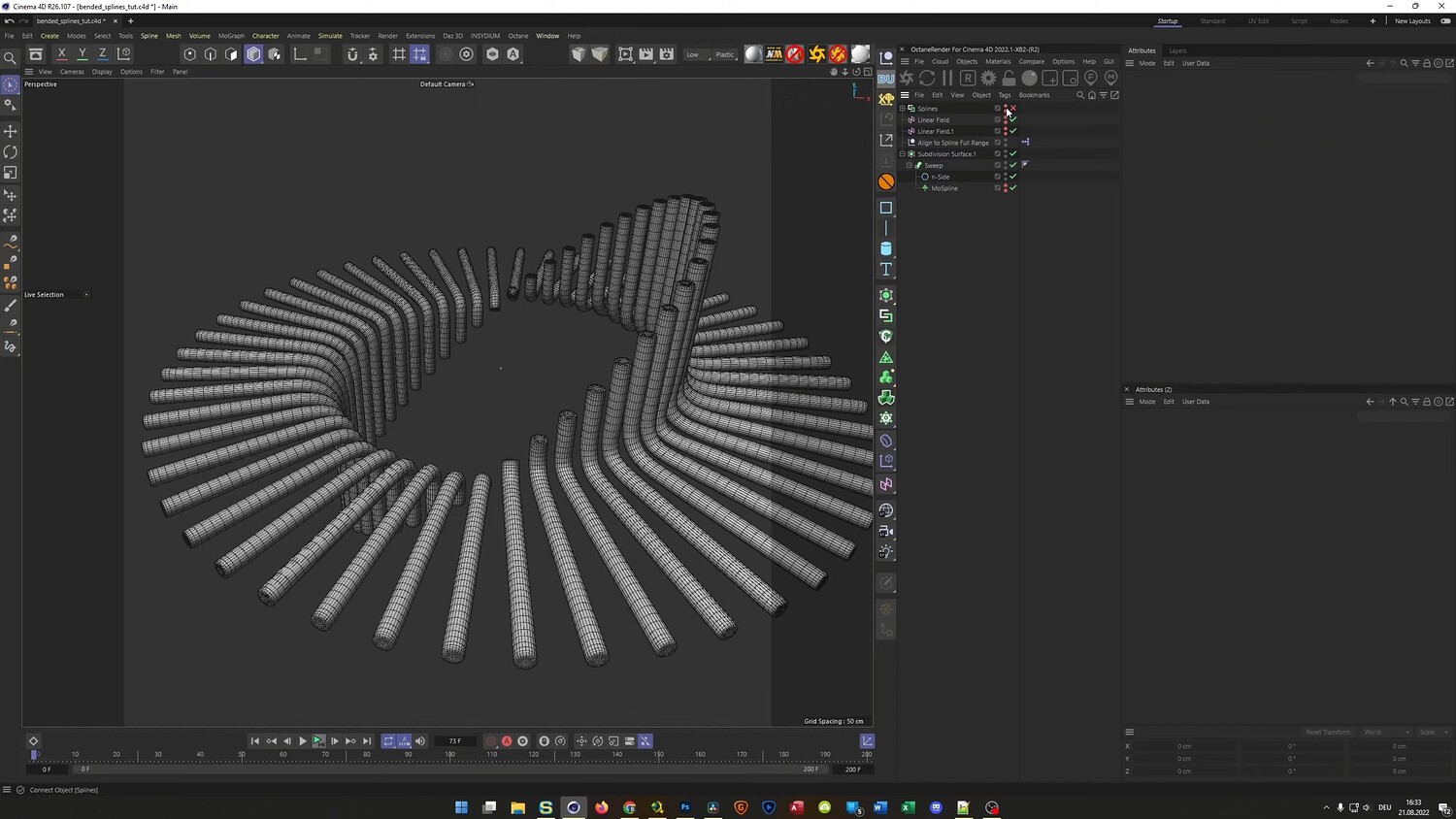The width and height of the screenshot is (1456, 819).
Task: Click the current frame field 73 F
Action: [x=455, y=741]
